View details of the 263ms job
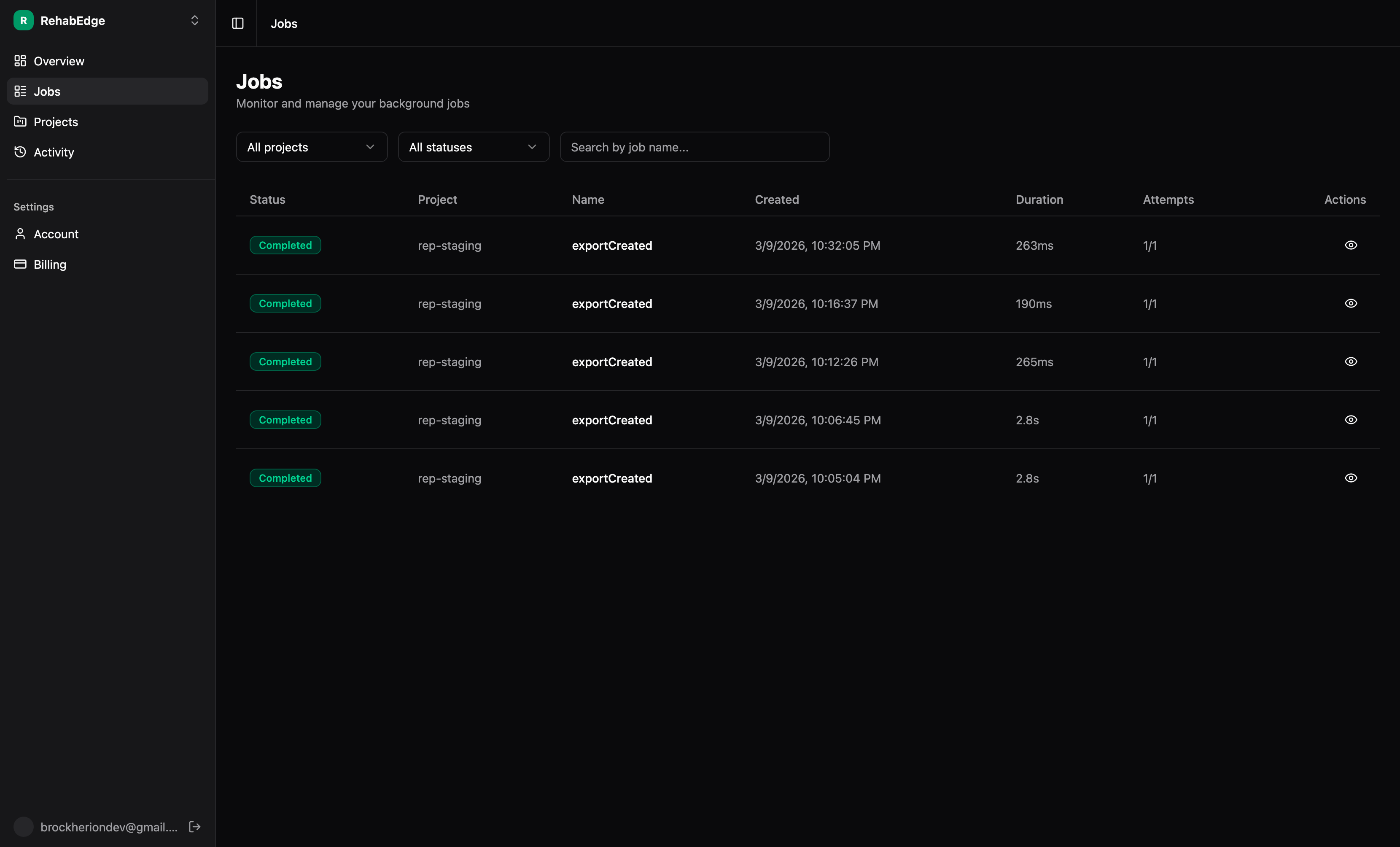The height and width of the screenshot is (847, 1400). [x=1351, y=245]
